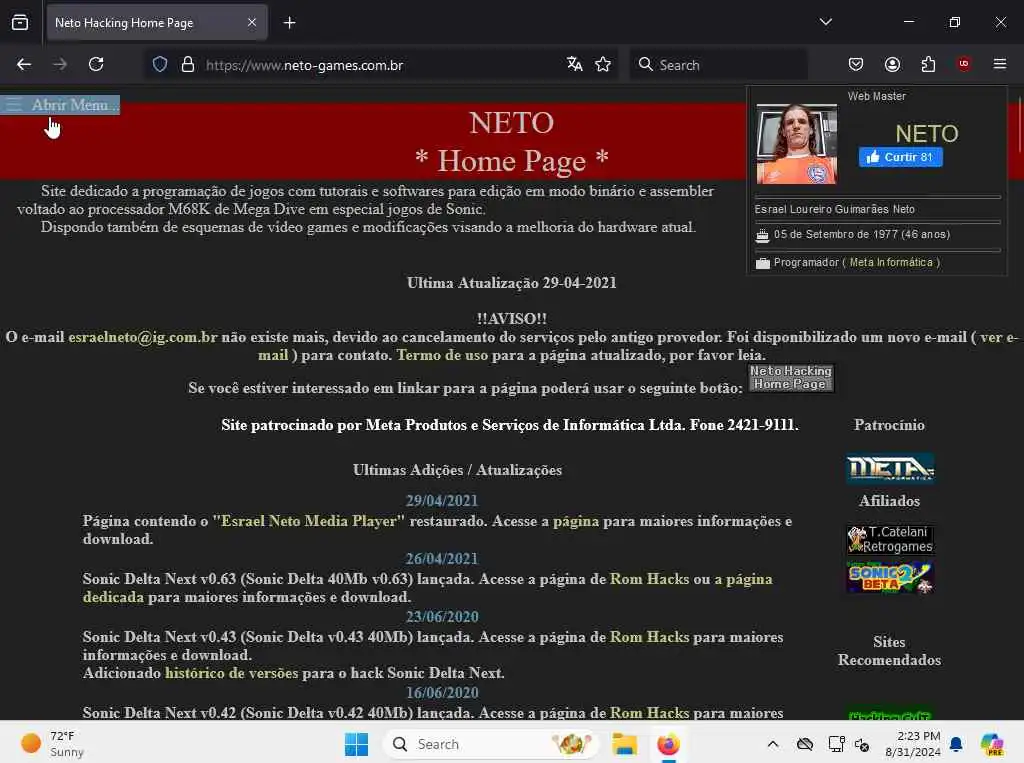Open Rom Hacks link in 23/06/2020 entry
The height and width of the screenshot is (763, 1024).
click(649, 638)
